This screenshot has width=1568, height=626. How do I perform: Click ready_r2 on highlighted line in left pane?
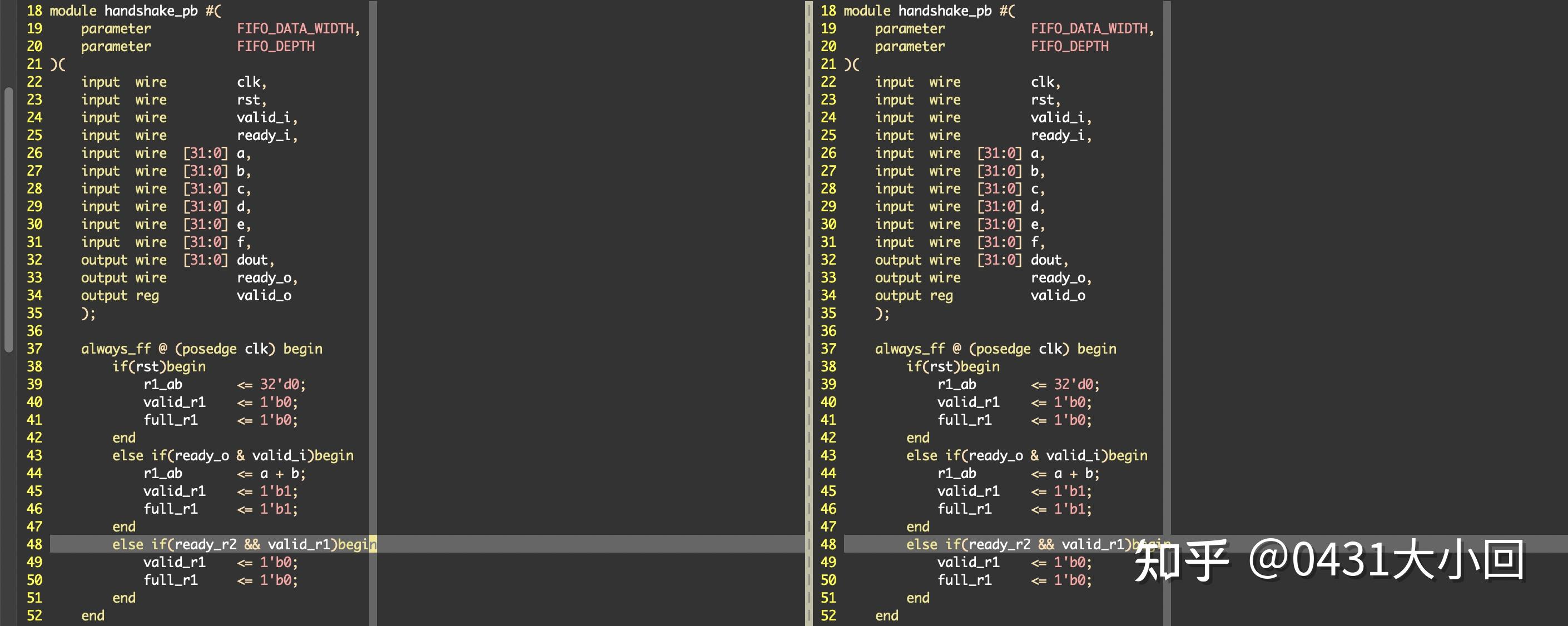[206, 544]
